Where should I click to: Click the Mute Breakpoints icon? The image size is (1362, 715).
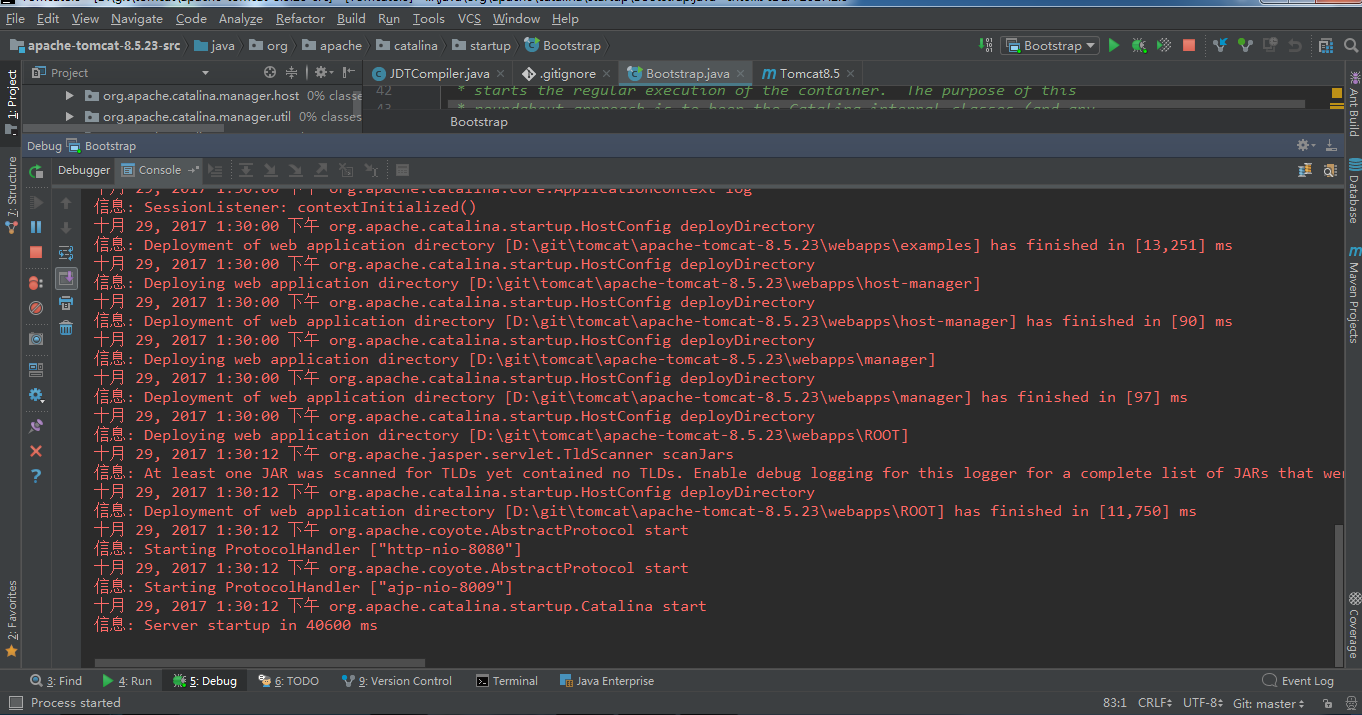(x=36, y=308)
